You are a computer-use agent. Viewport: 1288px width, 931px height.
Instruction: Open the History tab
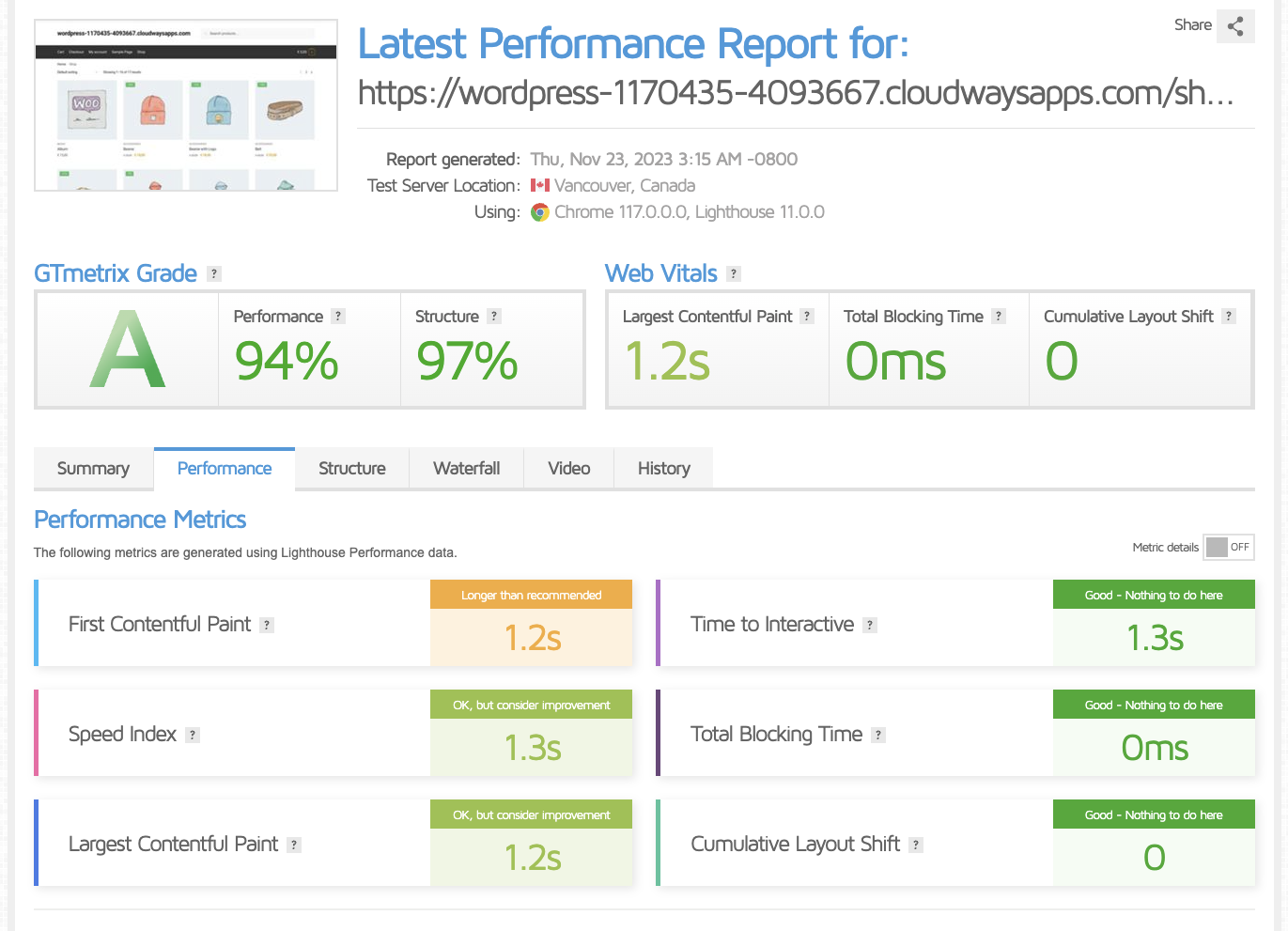pos(664,469)
